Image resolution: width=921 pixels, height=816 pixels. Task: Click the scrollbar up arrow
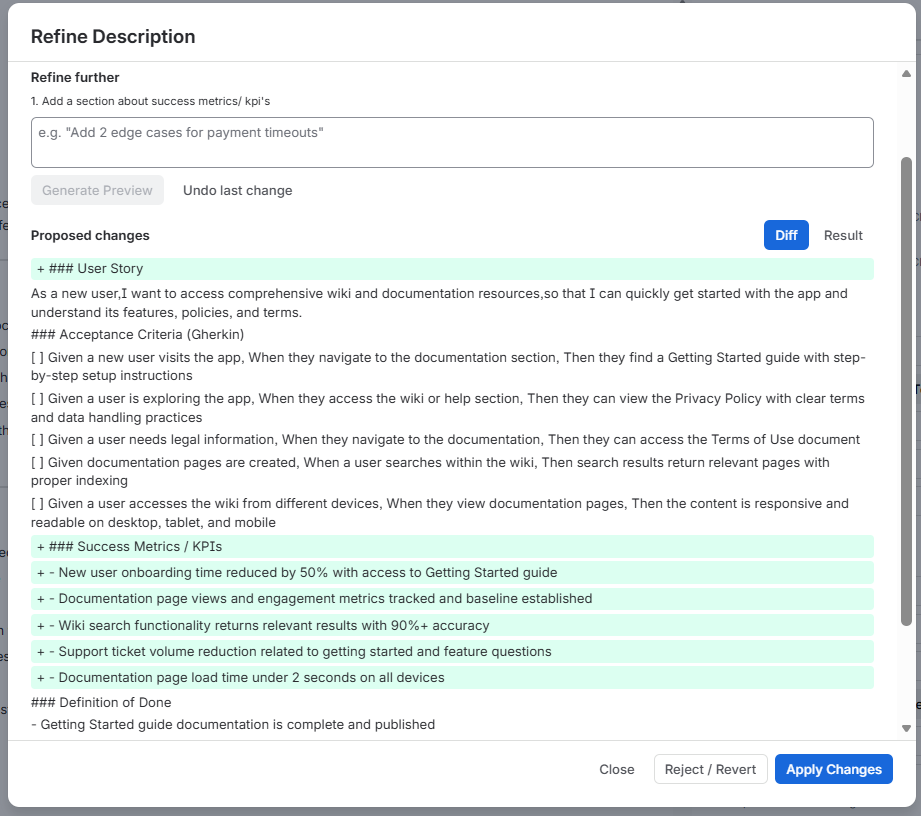[906, 74]
